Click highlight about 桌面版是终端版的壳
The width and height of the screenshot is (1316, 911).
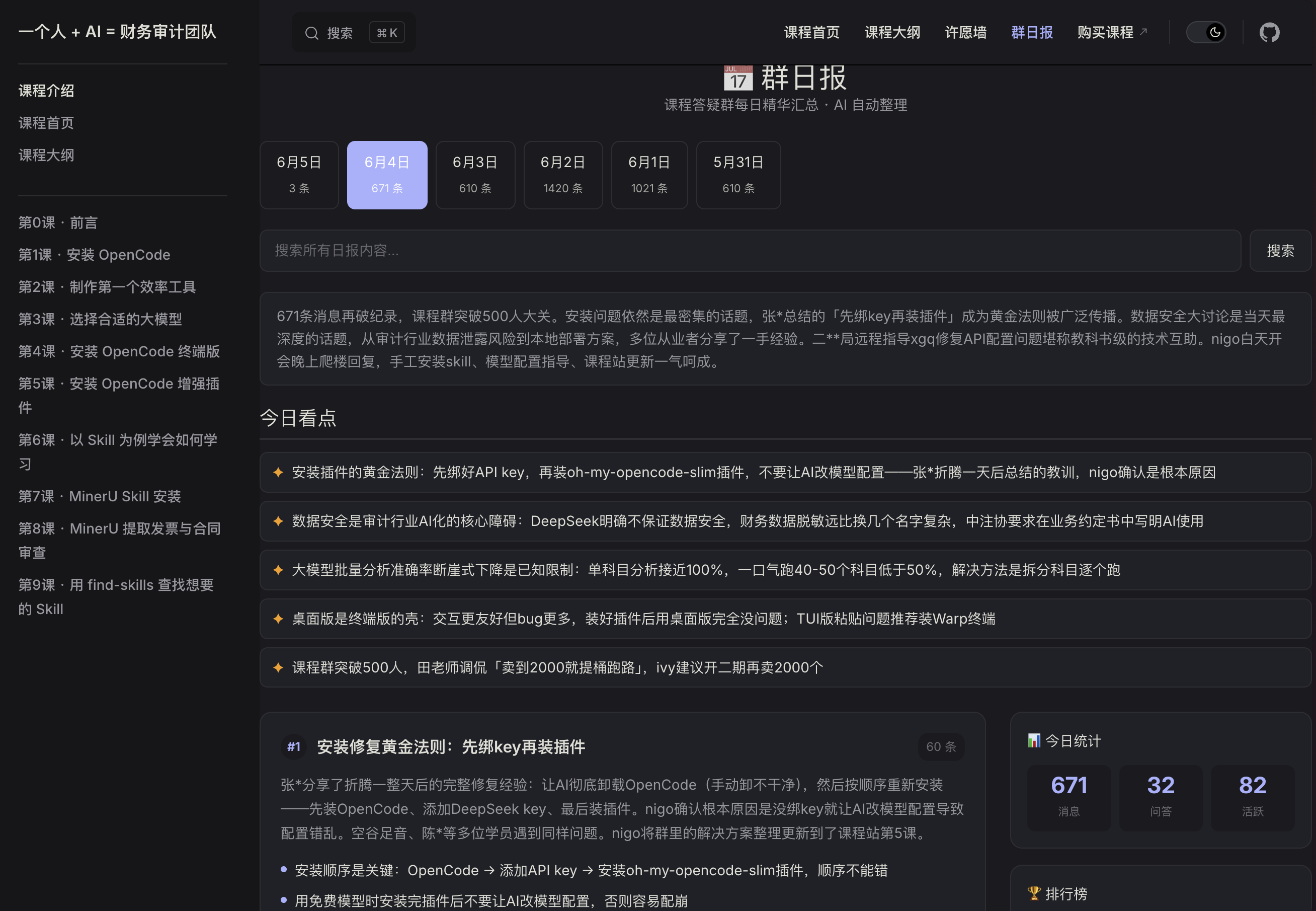[x=785, y=619]
